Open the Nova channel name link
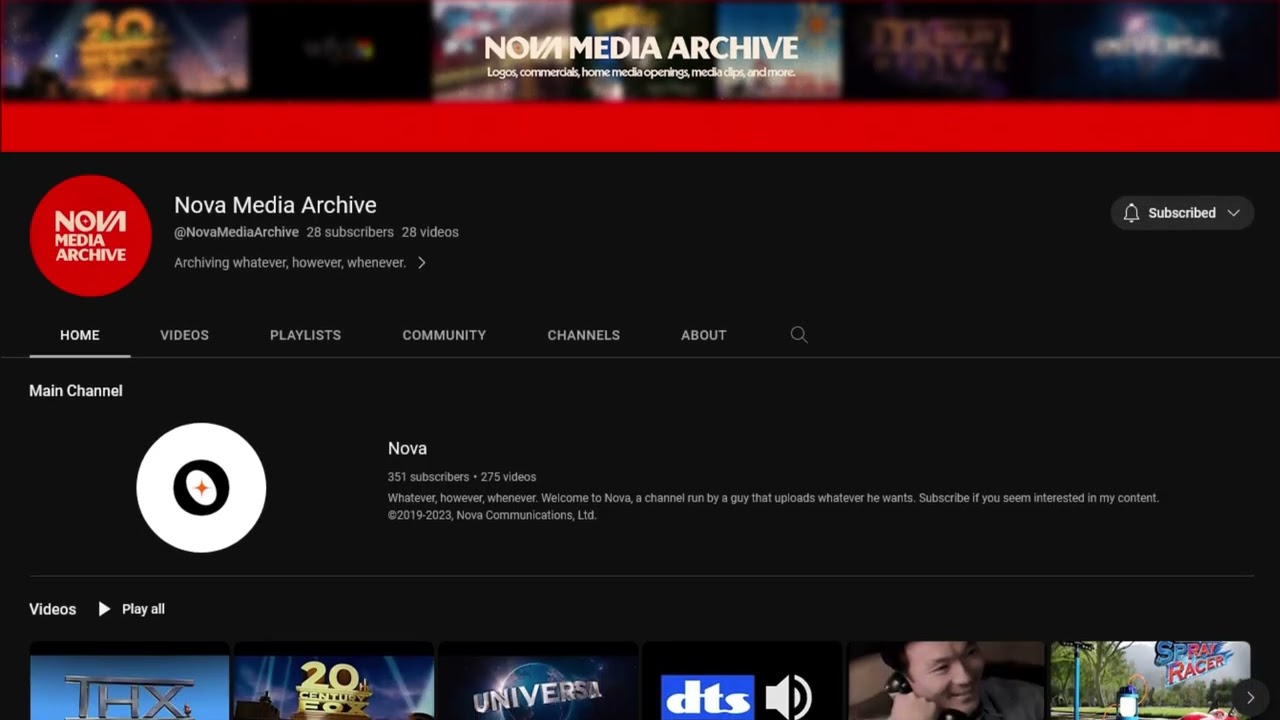This screenshot has height=720, width=1280. pyautogui.click(x=407, y=448)
